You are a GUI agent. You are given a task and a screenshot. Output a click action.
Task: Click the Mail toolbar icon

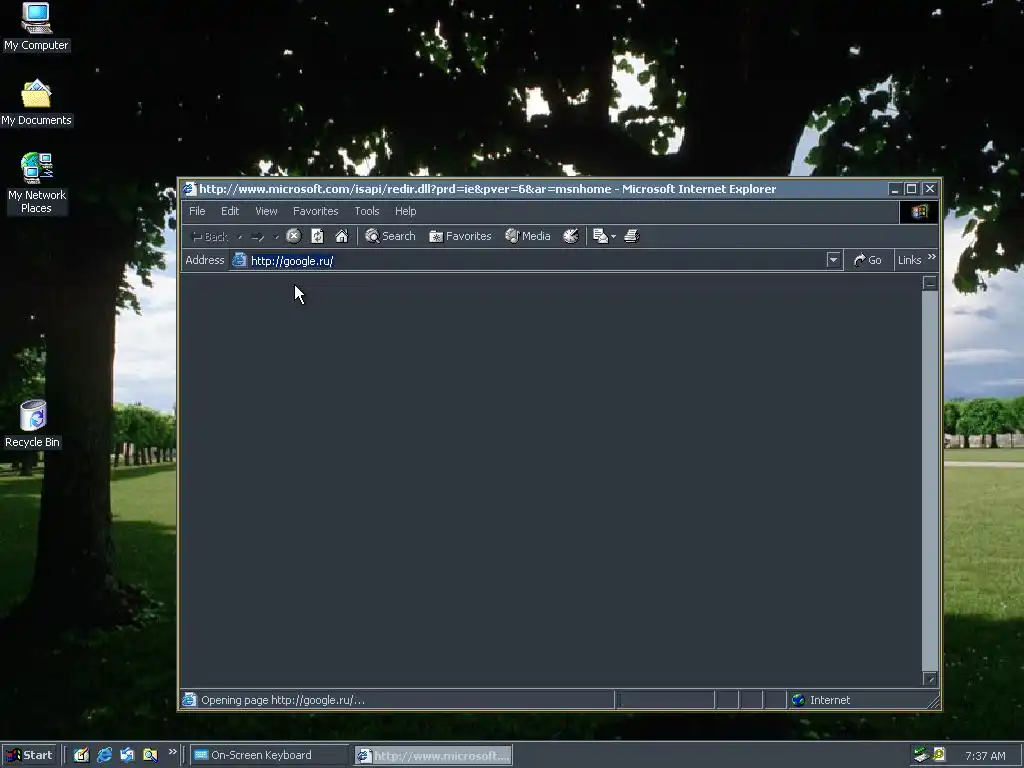tap(600, 236)
